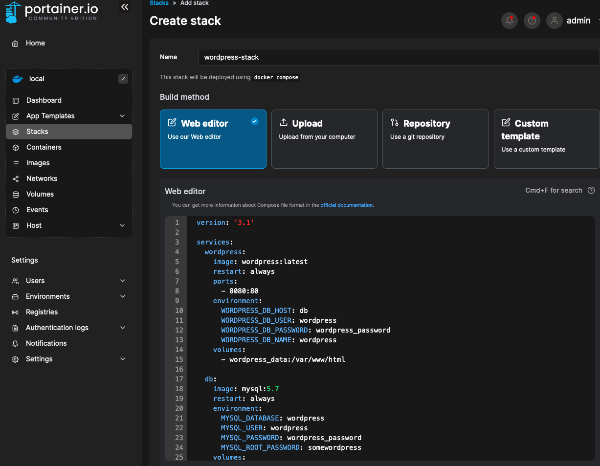Image resolution: width=600 pixels, height=466 pixels.
Task: Click the Stacks layers icon
Action: click(x=16, y=132)
